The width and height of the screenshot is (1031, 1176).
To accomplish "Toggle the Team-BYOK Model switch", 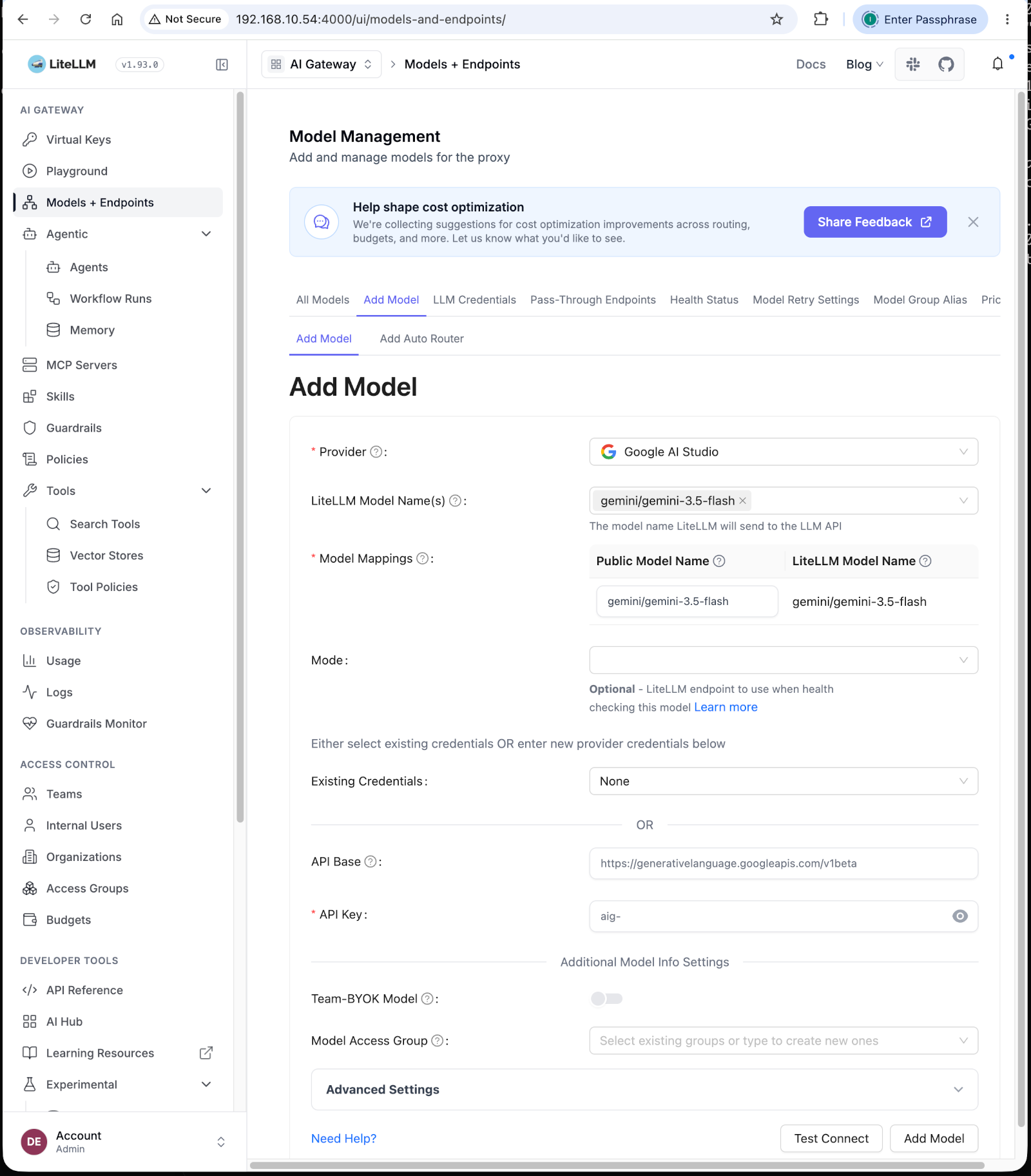I will pos(606,999).
